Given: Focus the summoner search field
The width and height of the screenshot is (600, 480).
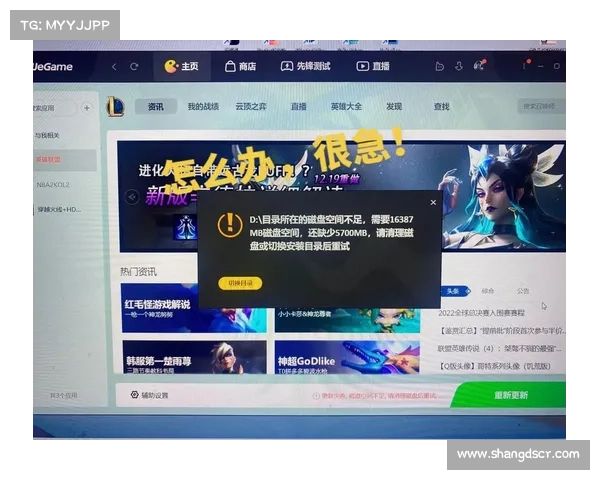Looking at the screenshot, I should coord(541,106).
